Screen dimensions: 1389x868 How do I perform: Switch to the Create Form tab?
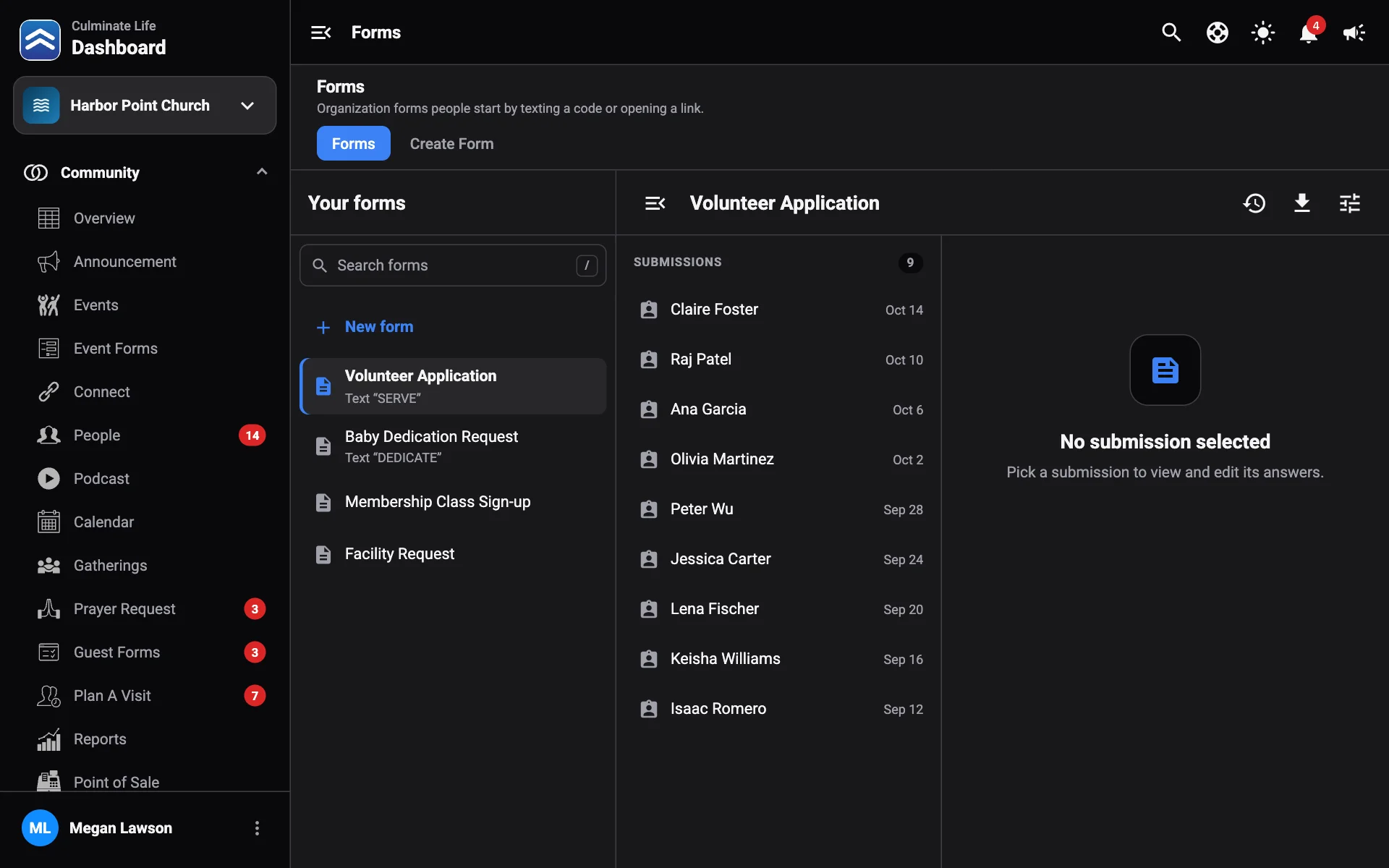coord(451,143)
